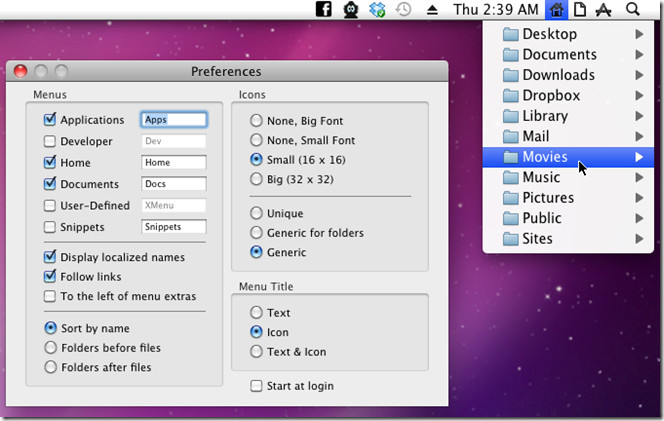Enable the Snippets checkbox
The width and height of the screenshot is (664, 421).
[x=50, y=227]
